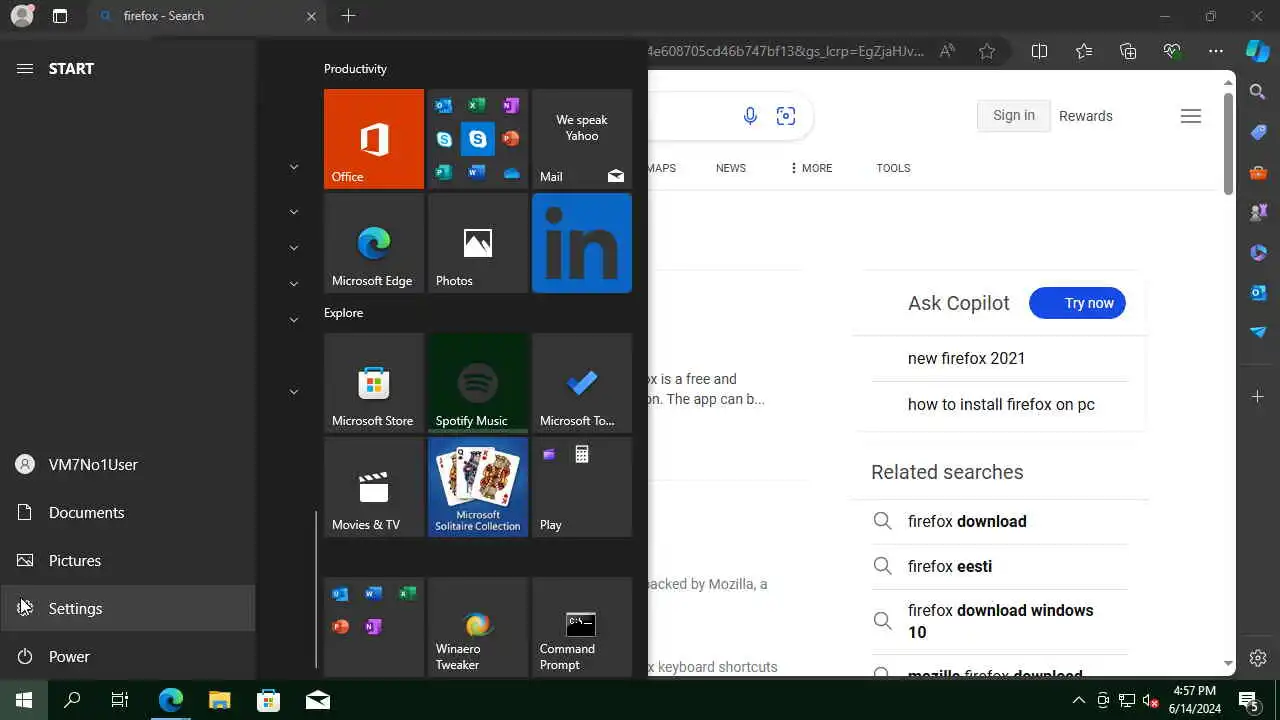1280x720 pixels.
Task: Open Edge Favorites panel
Action: click(x=1084, y=51)
